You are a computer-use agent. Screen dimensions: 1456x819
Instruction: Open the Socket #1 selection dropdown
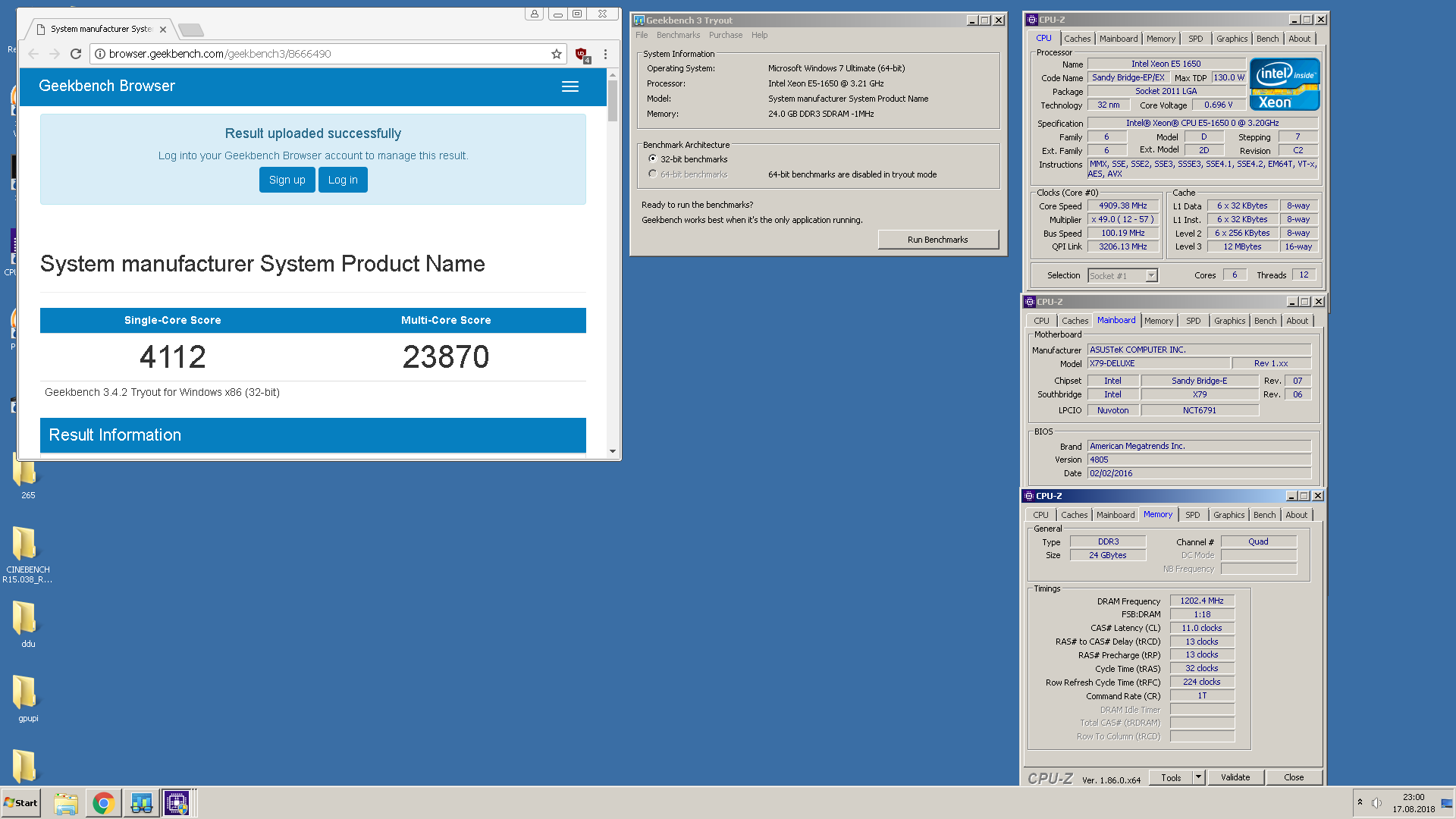tap(1152, 276)
